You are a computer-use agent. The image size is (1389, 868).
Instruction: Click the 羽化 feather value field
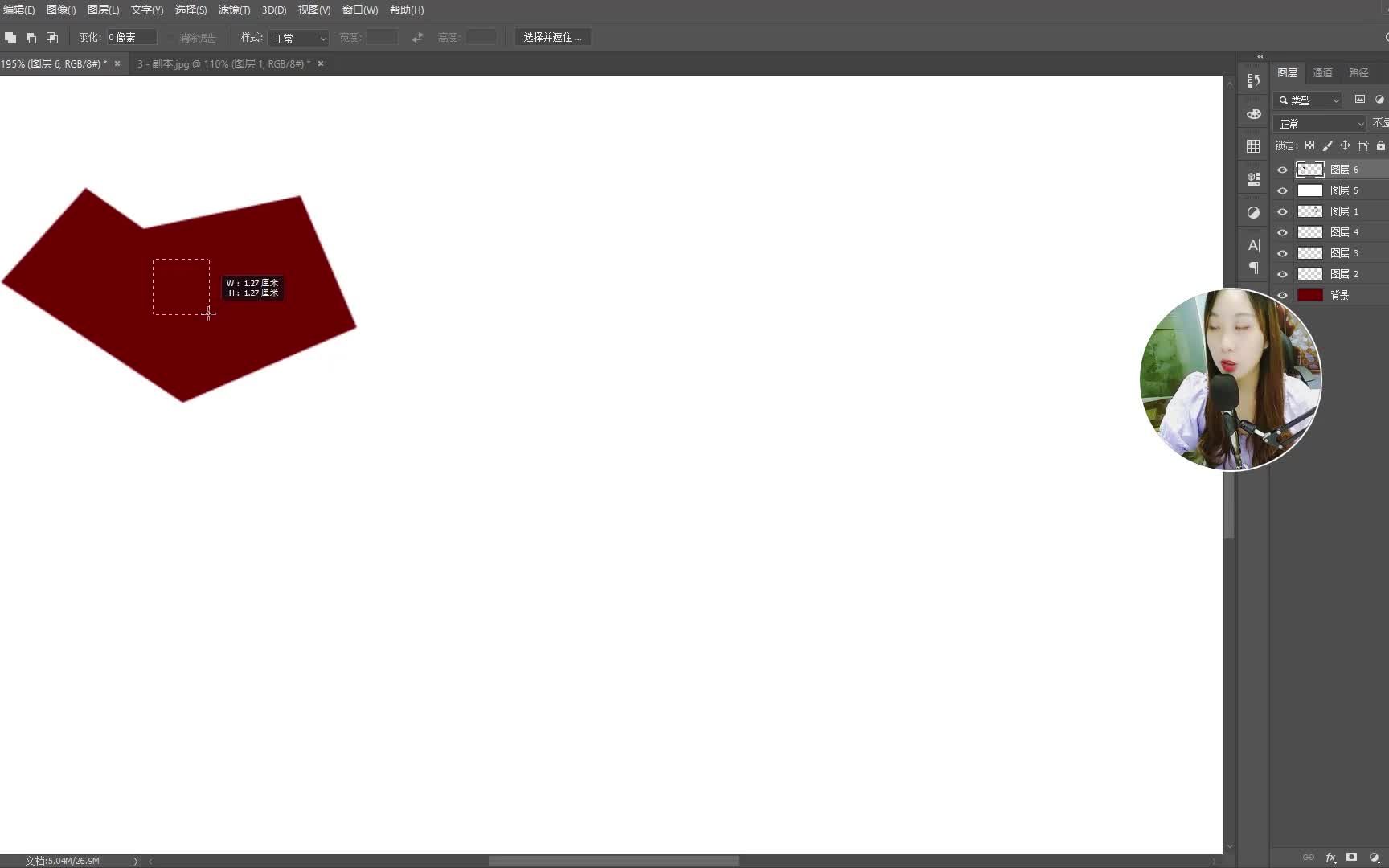click(x=132, y=37)
